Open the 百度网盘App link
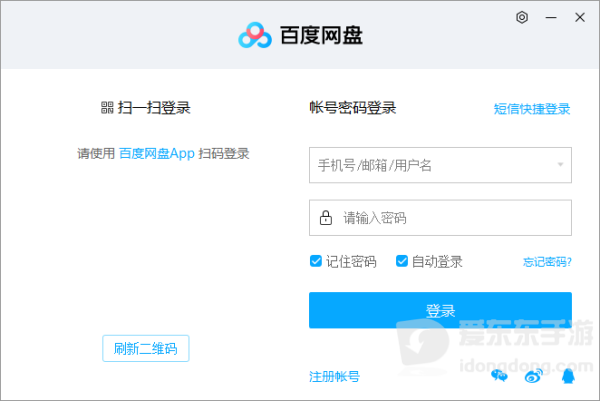The width and height of the screenshot is (600, 401). pos(157,153)
